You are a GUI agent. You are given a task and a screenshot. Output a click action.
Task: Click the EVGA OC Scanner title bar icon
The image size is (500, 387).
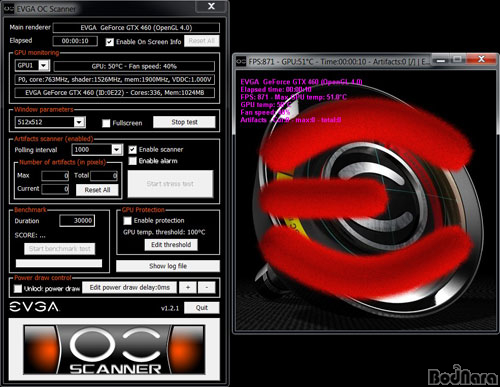9,9
